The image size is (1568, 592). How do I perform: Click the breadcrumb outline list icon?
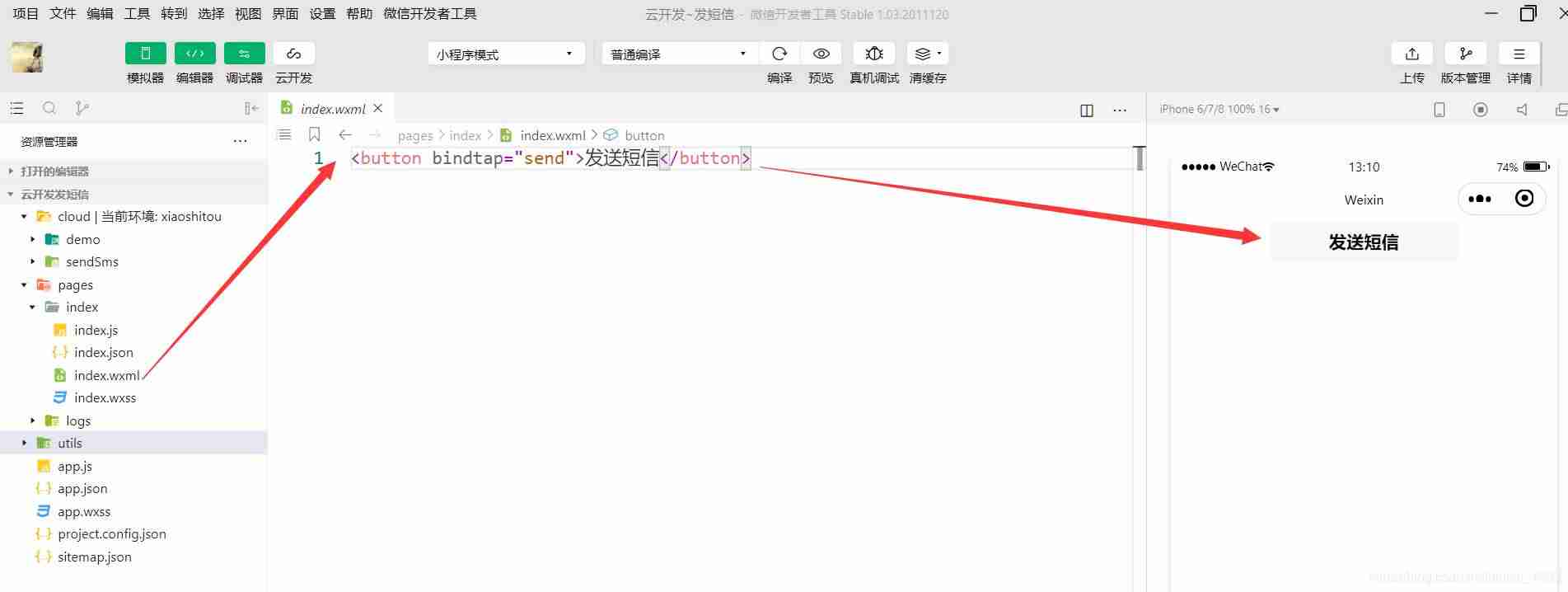(284, 134)
